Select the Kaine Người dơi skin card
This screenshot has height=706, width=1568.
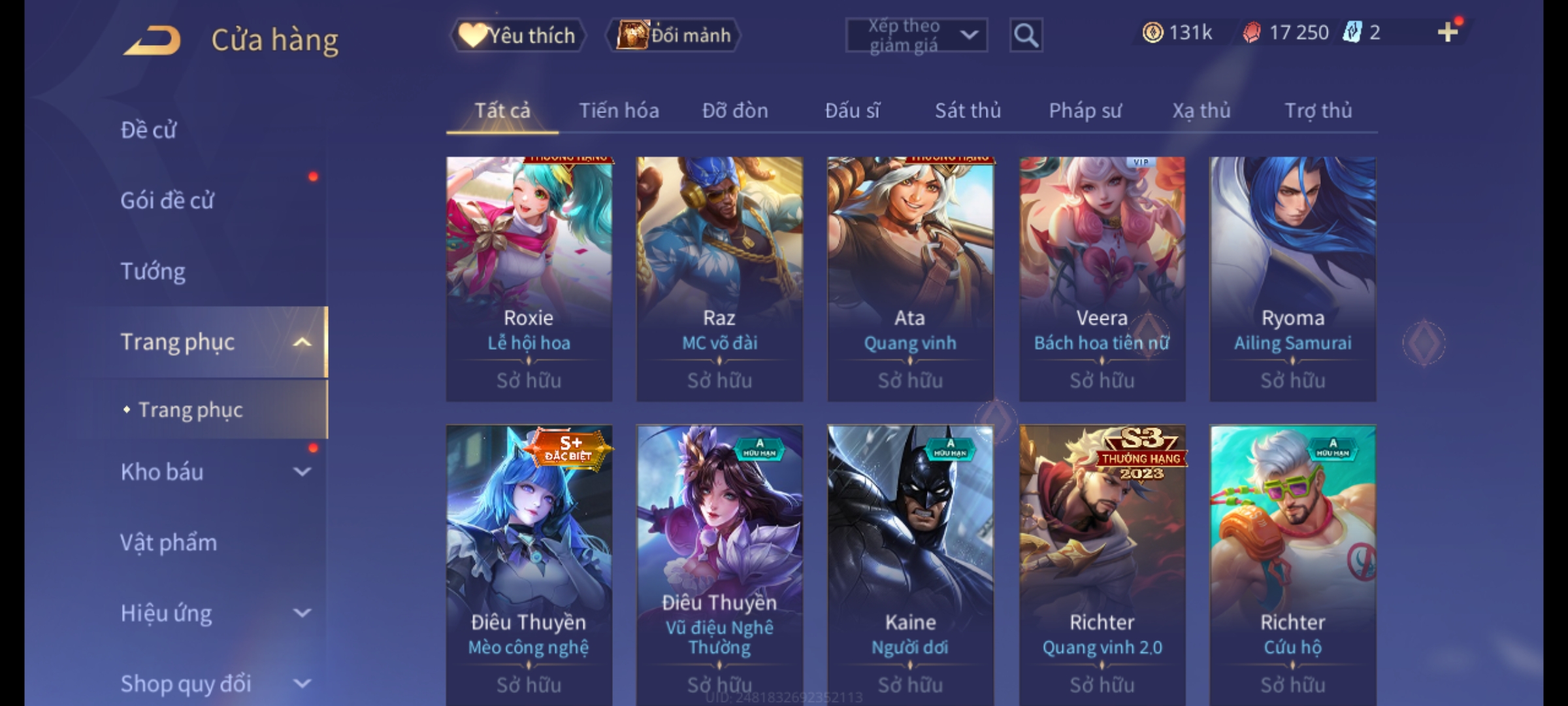(910, 565)
